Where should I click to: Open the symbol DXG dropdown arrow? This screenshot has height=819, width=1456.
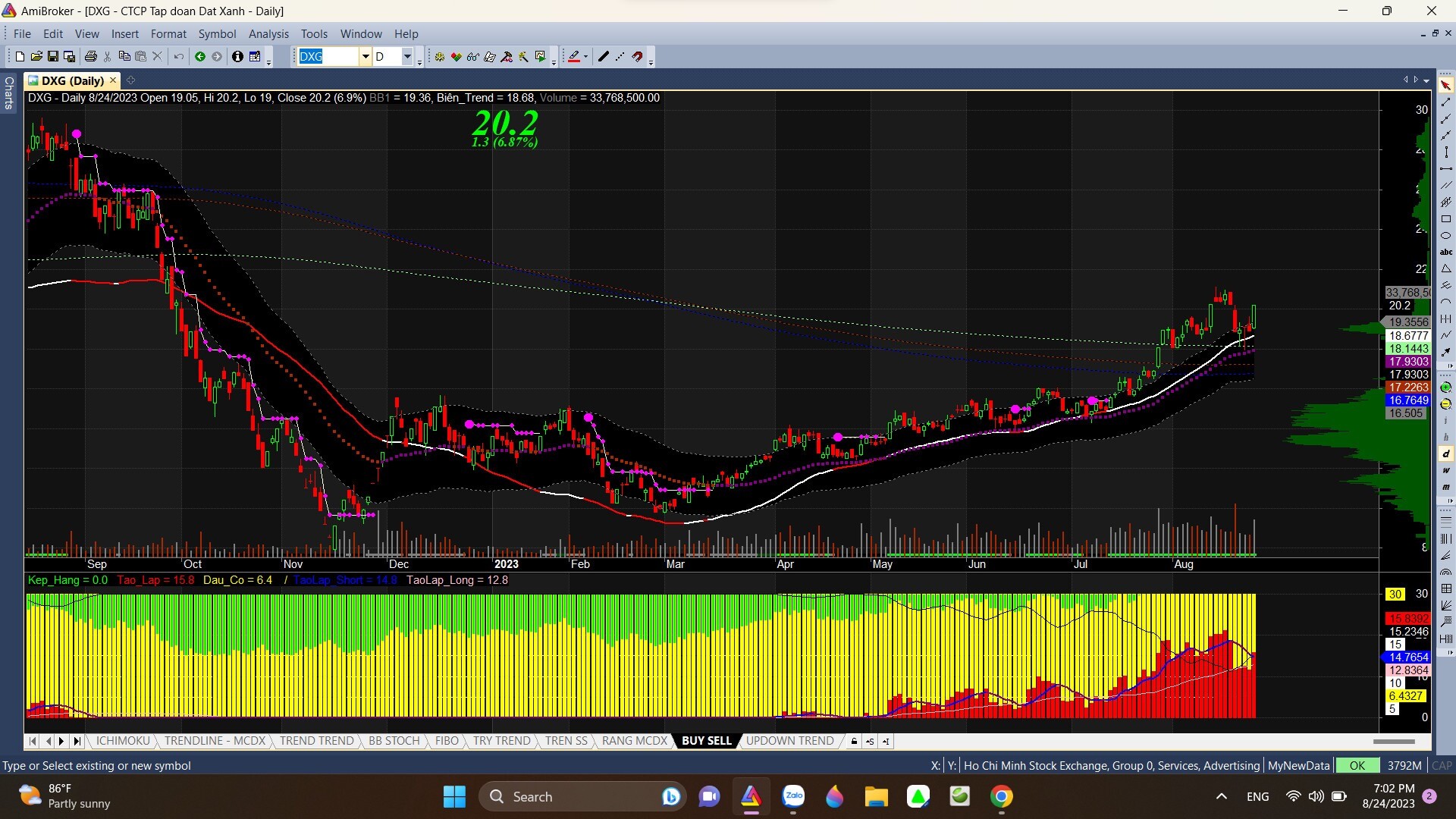pyautogui.click(x=366, y=56)
